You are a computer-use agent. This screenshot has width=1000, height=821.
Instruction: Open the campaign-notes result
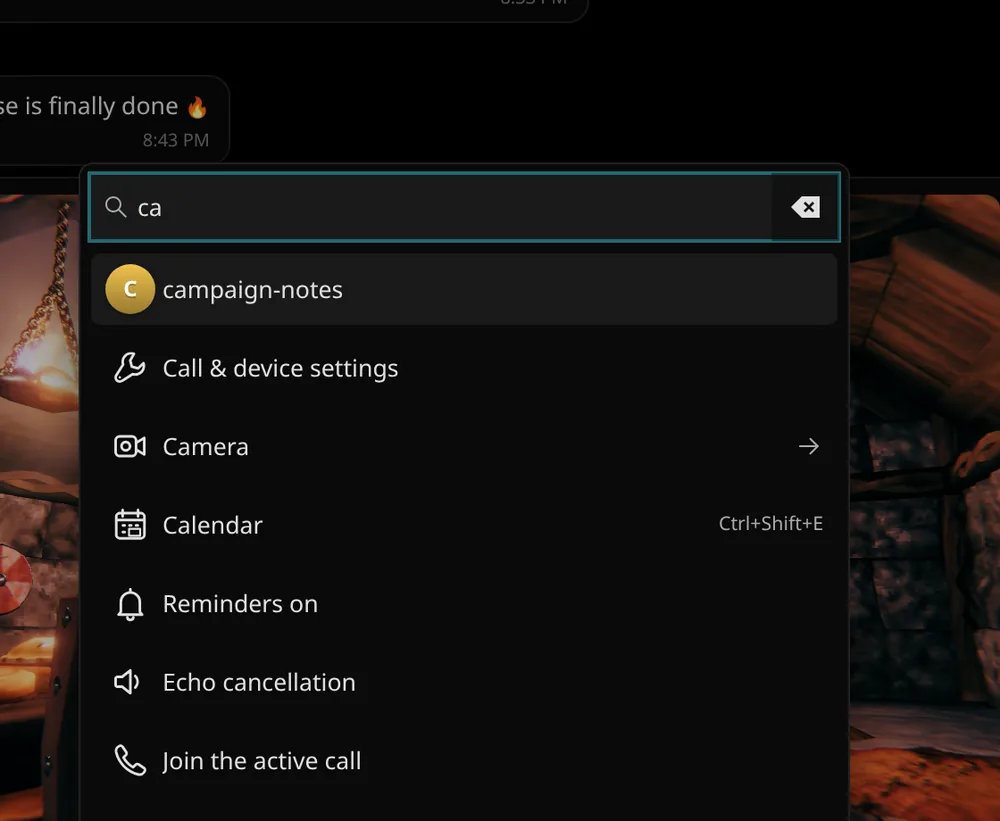click(x=464, y=290)
